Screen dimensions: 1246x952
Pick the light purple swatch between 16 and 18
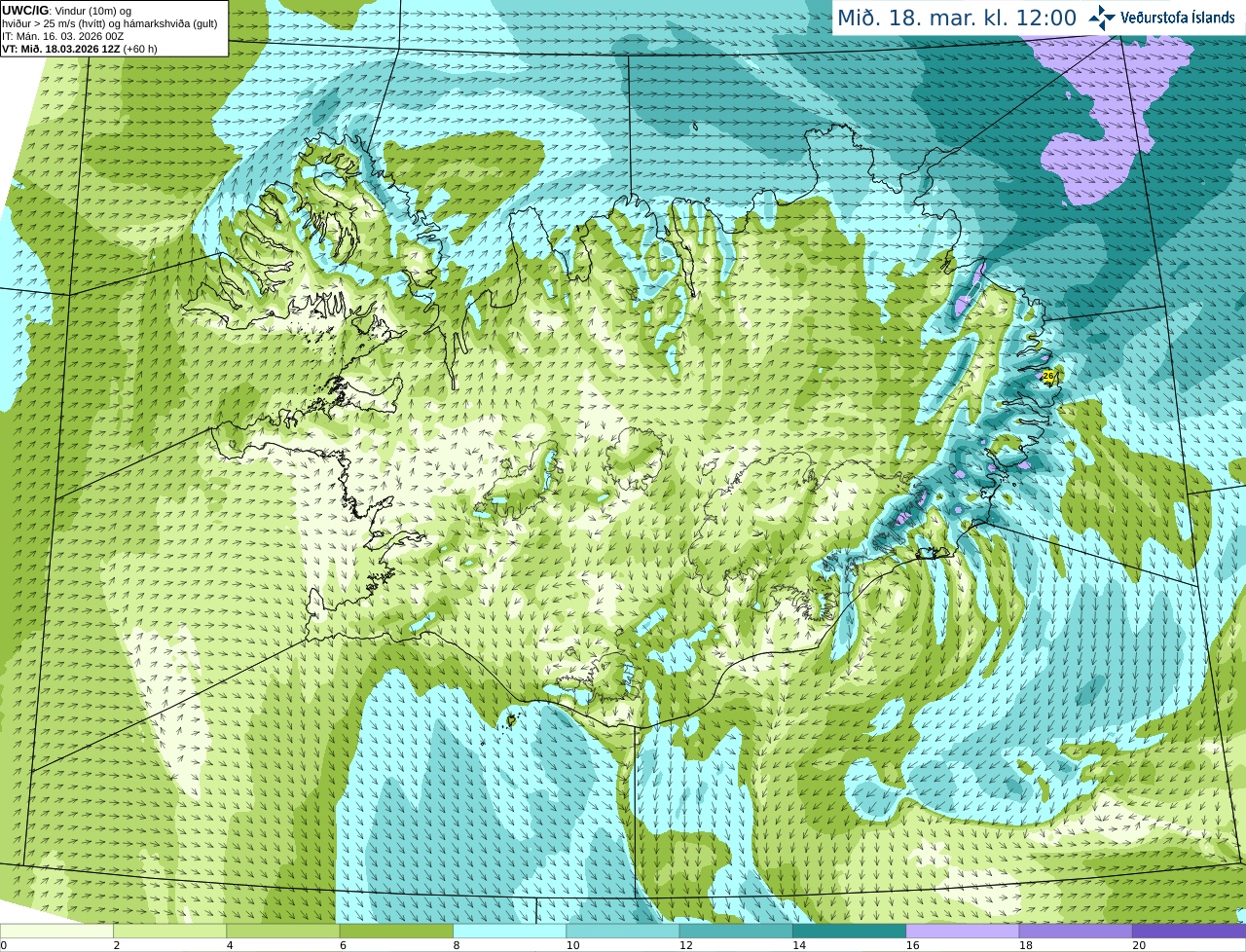[x=963, y=931]
